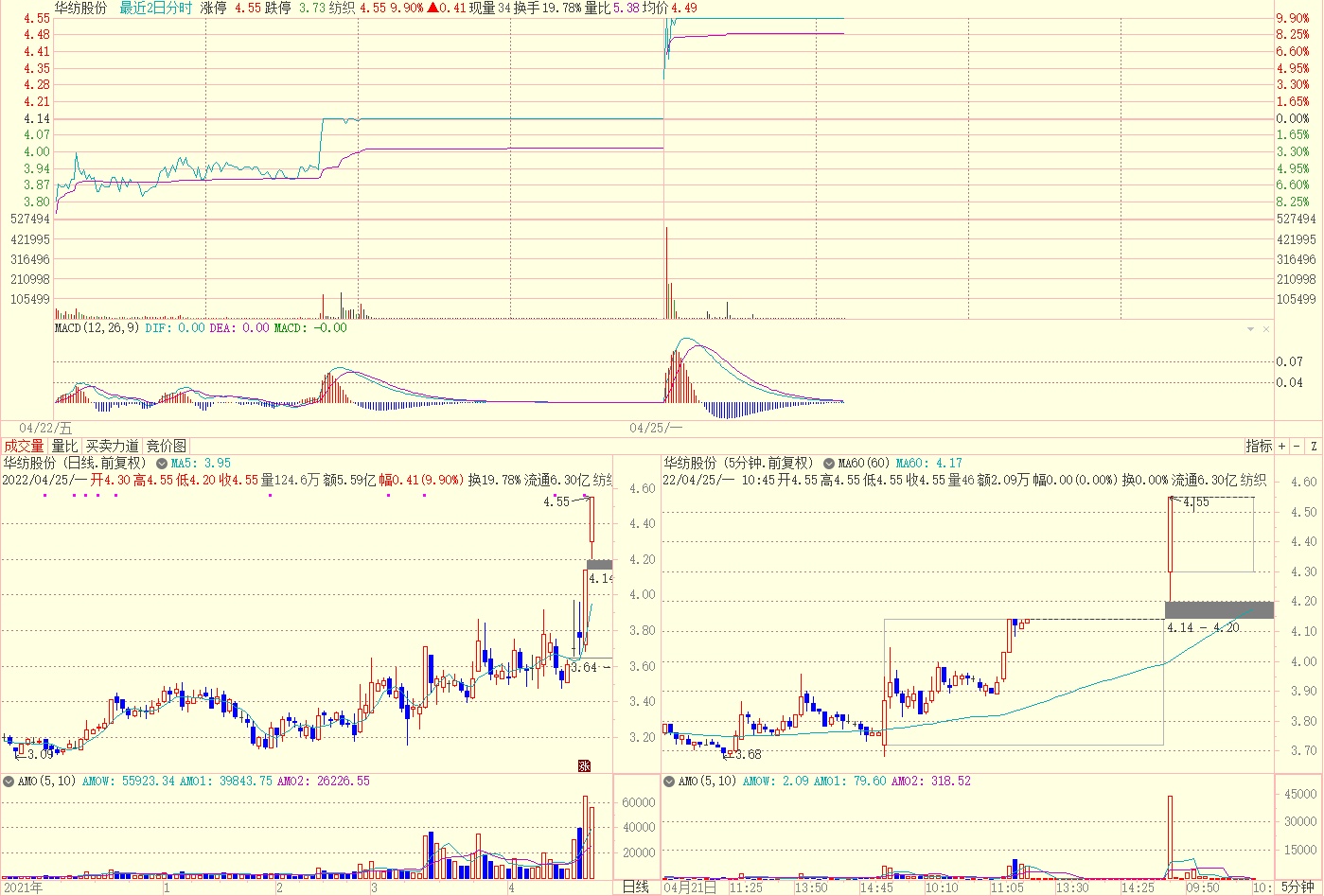Viewport: 1324px width, 896px height.
Task: Click the 日线 period selector
Action: (636, 887)
